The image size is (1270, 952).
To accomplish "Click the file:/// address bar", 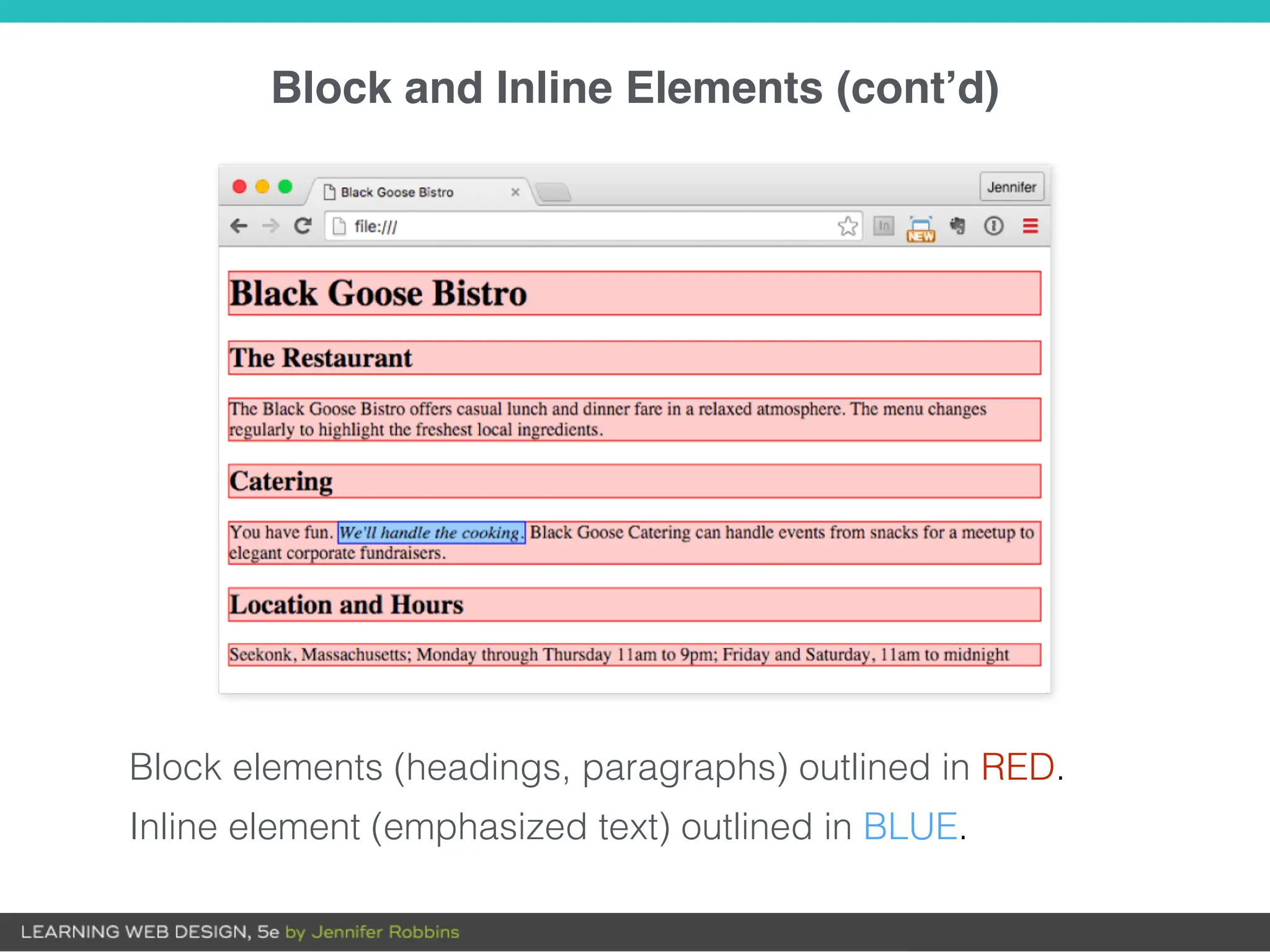I will click(593, 226).
